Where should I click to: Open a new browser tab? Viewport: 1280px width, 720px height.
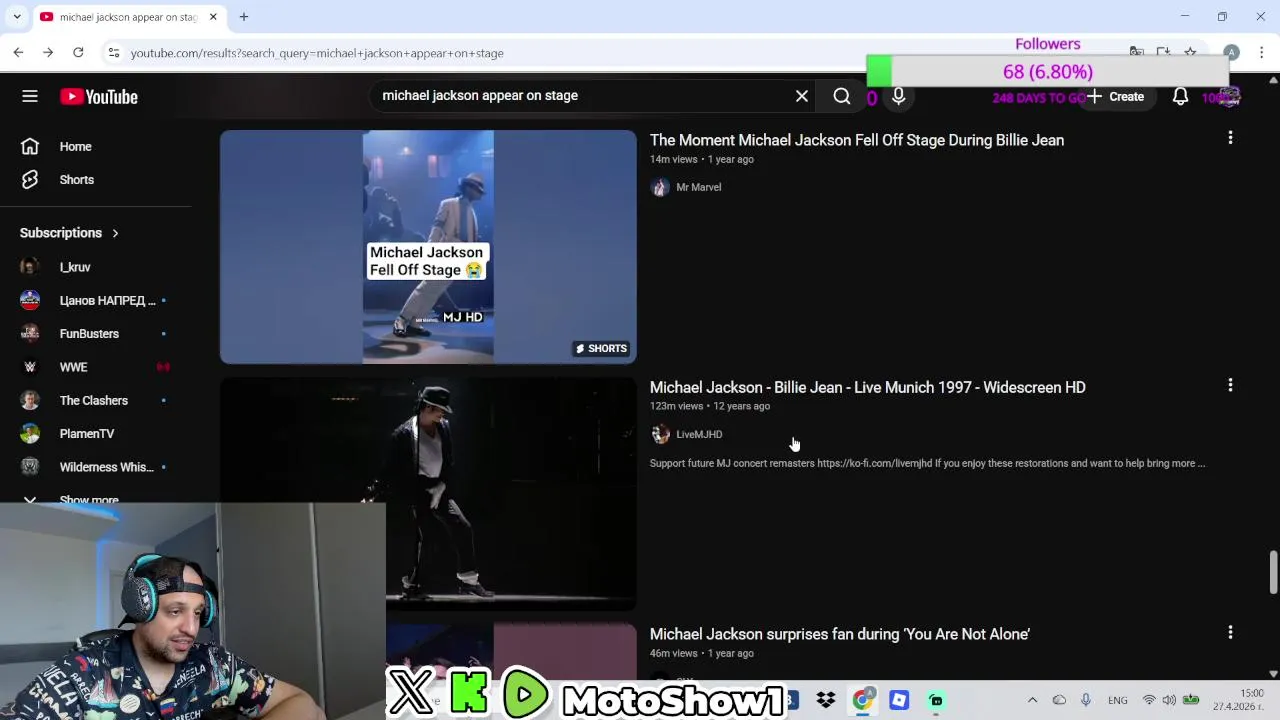(243, 16)
